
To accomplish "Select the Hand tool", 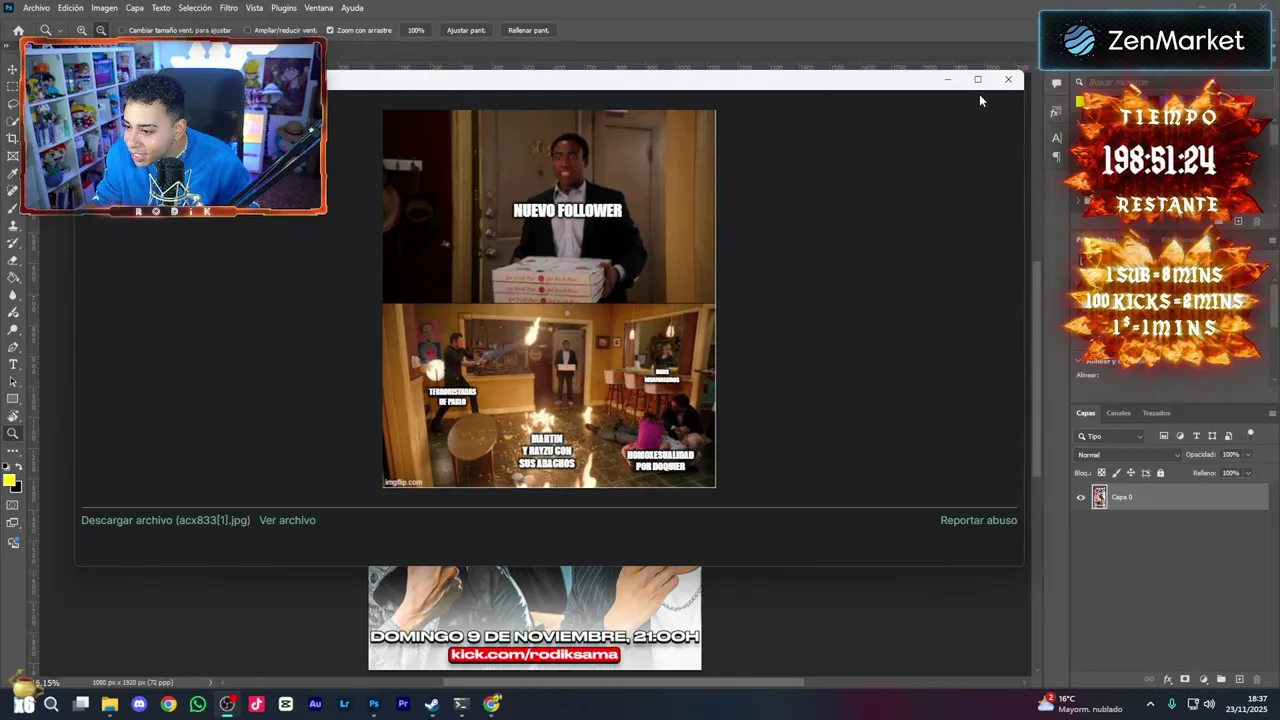I will pos(13,416).
